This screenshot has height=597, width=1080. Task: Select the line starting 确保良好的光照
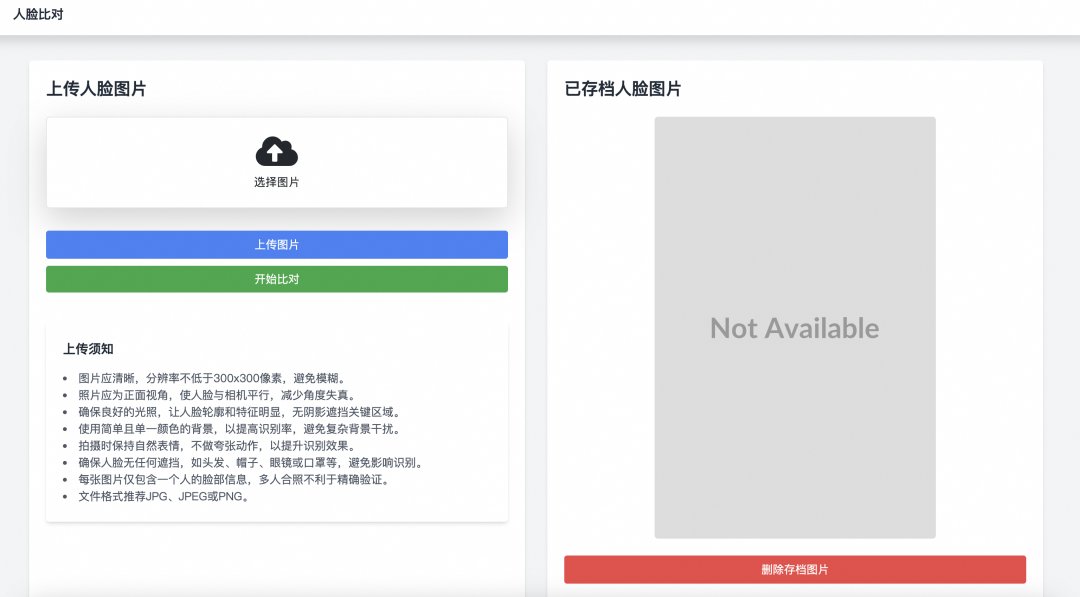[x=241, y=412]
